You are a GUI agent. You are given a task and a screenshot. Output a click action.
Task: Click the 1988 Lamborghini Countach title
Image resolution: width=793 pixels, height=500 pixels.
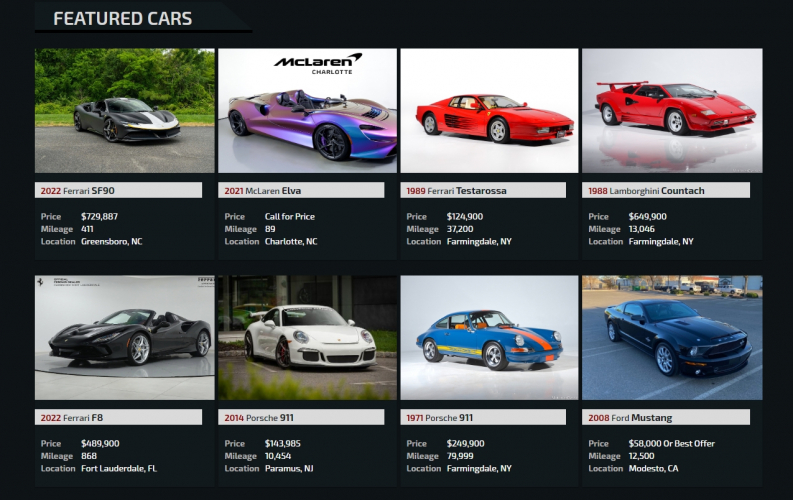(x=646, y=191)
